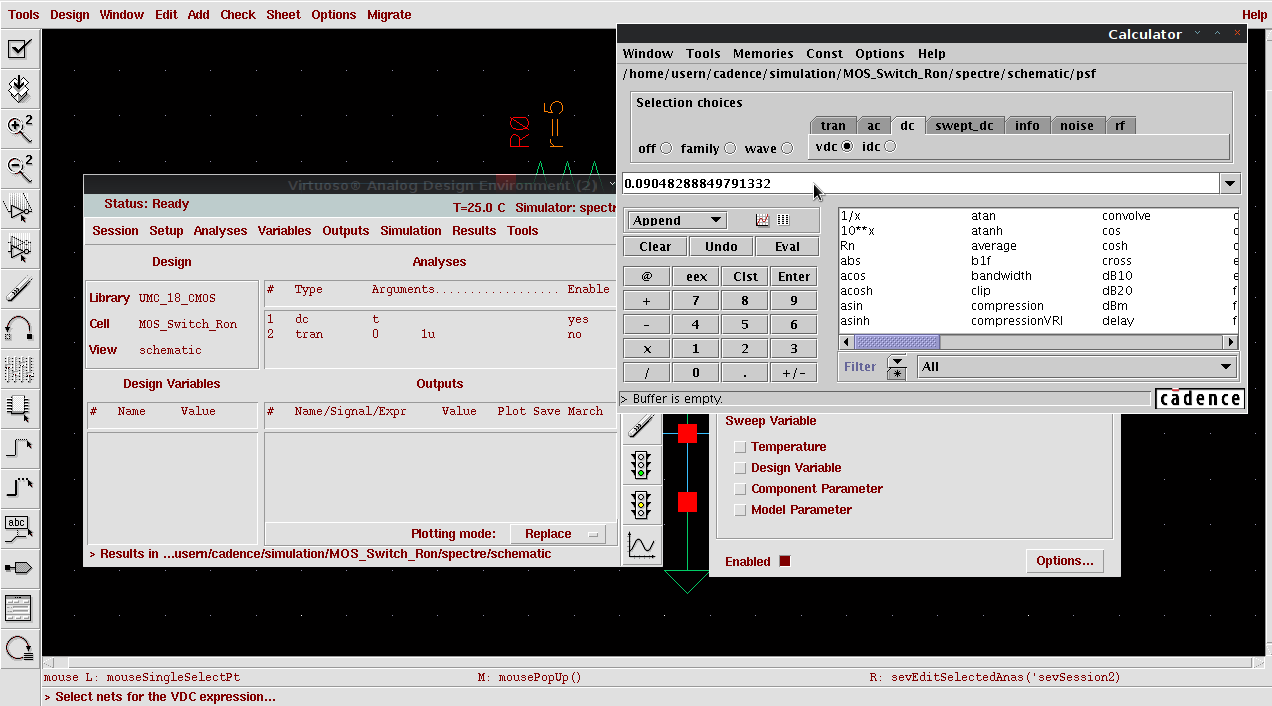Check the Component Parameter box
Image resolution: width=1272 pixels, height=706 pixels.
(740, 489)
